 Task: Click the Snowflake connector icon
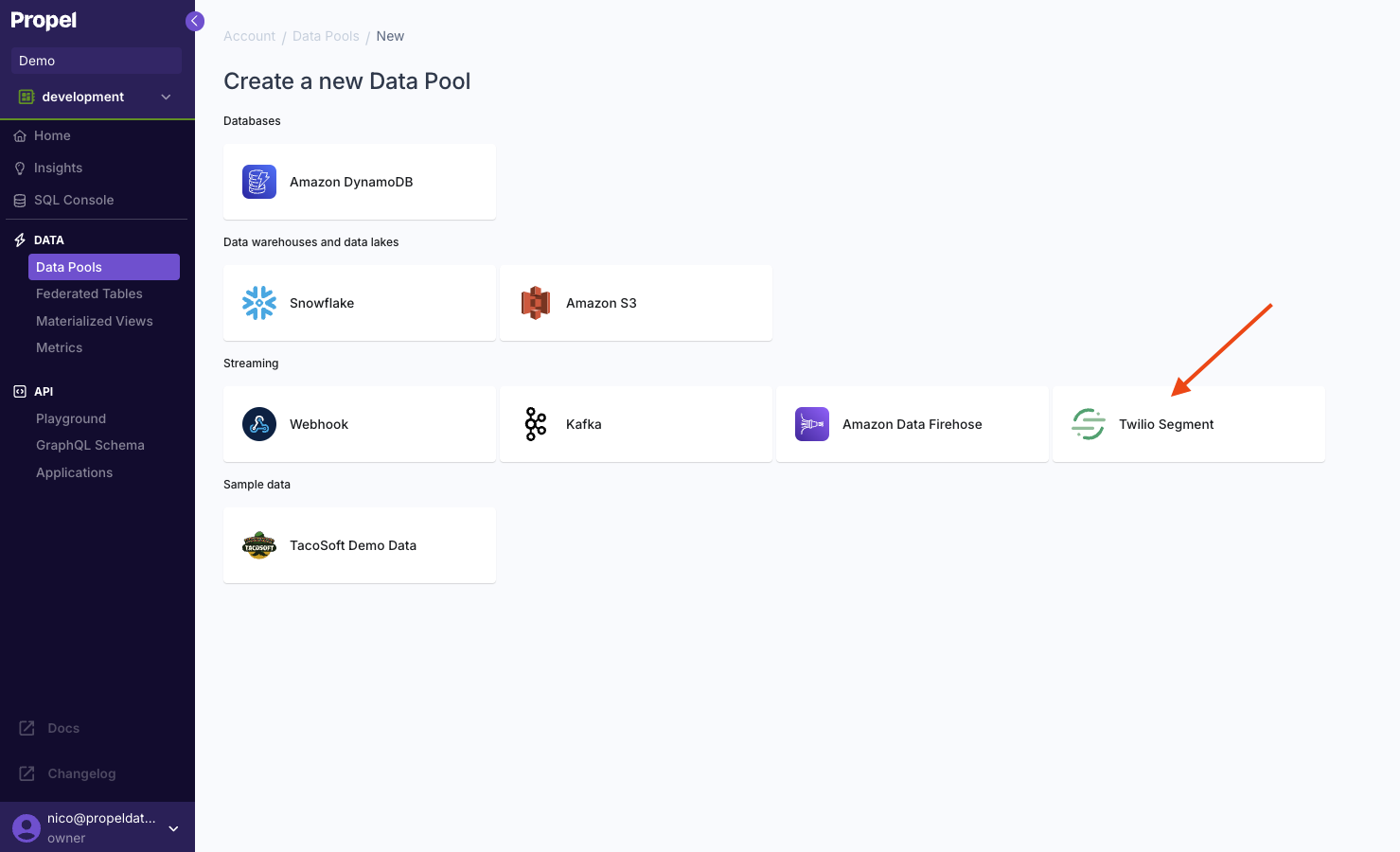click(258, 302)
